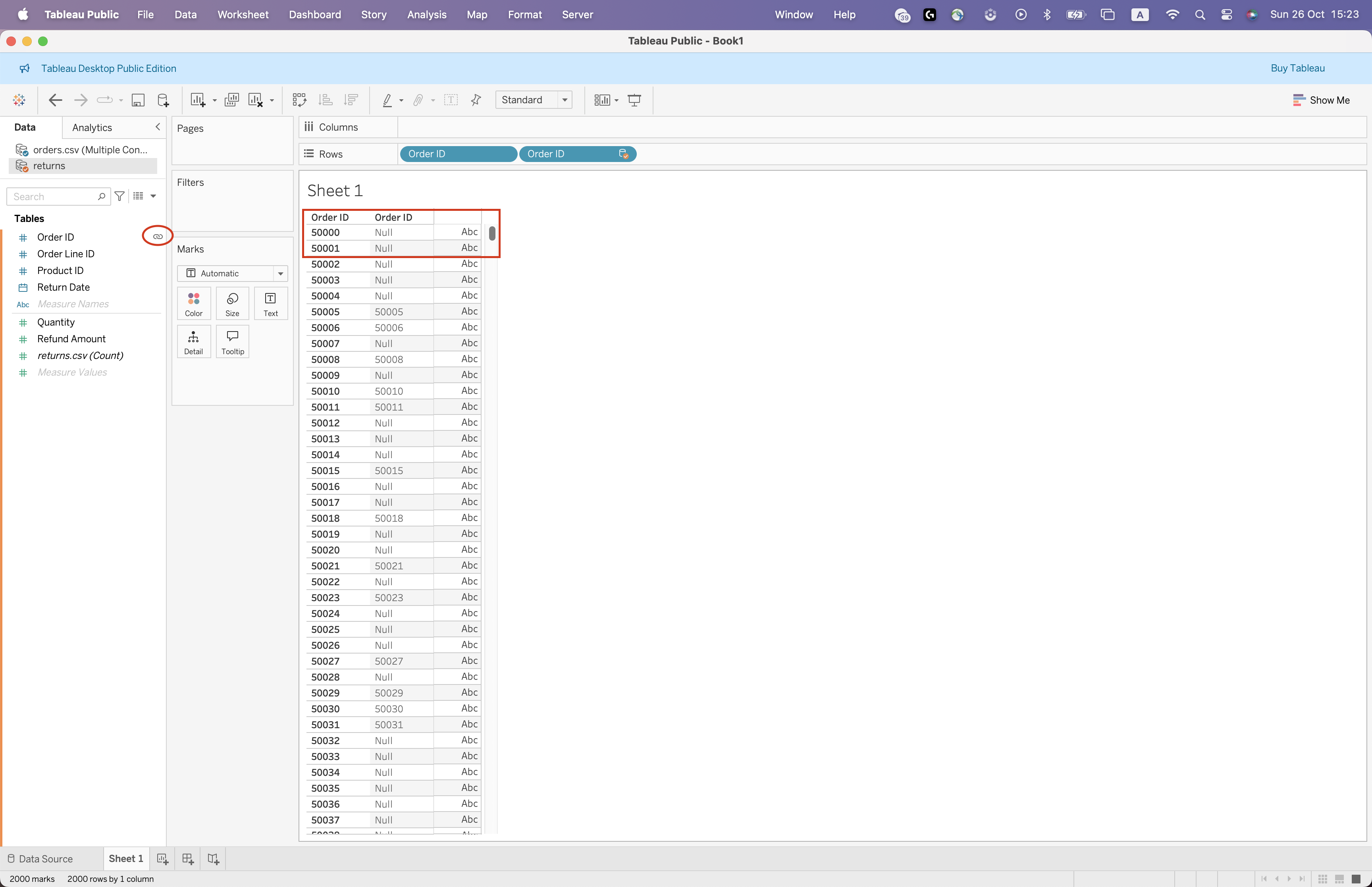Click the Tooltip marks button
Screen dimensions: 1372x887
coord(232,341)
